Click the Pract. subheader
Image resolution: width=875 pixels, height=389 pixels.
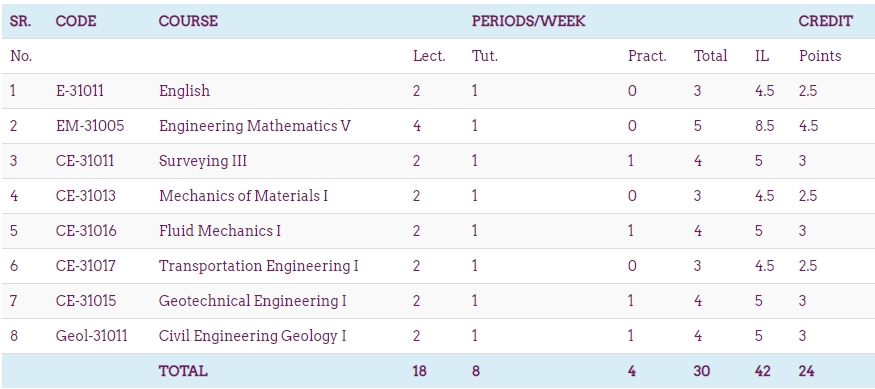click(x=647, y=56)
